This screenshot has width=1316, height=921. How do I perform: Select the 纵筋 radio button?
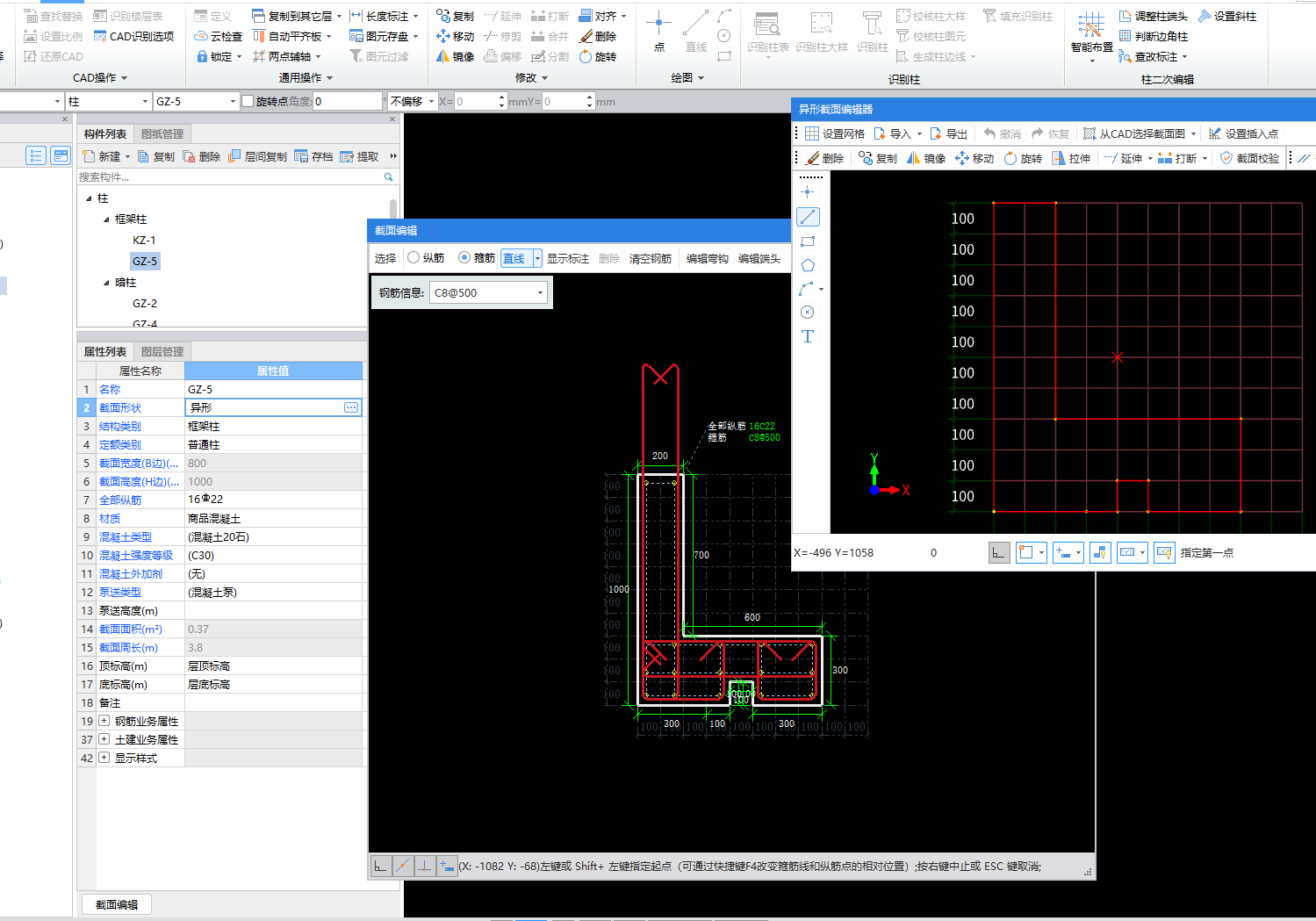413,258
